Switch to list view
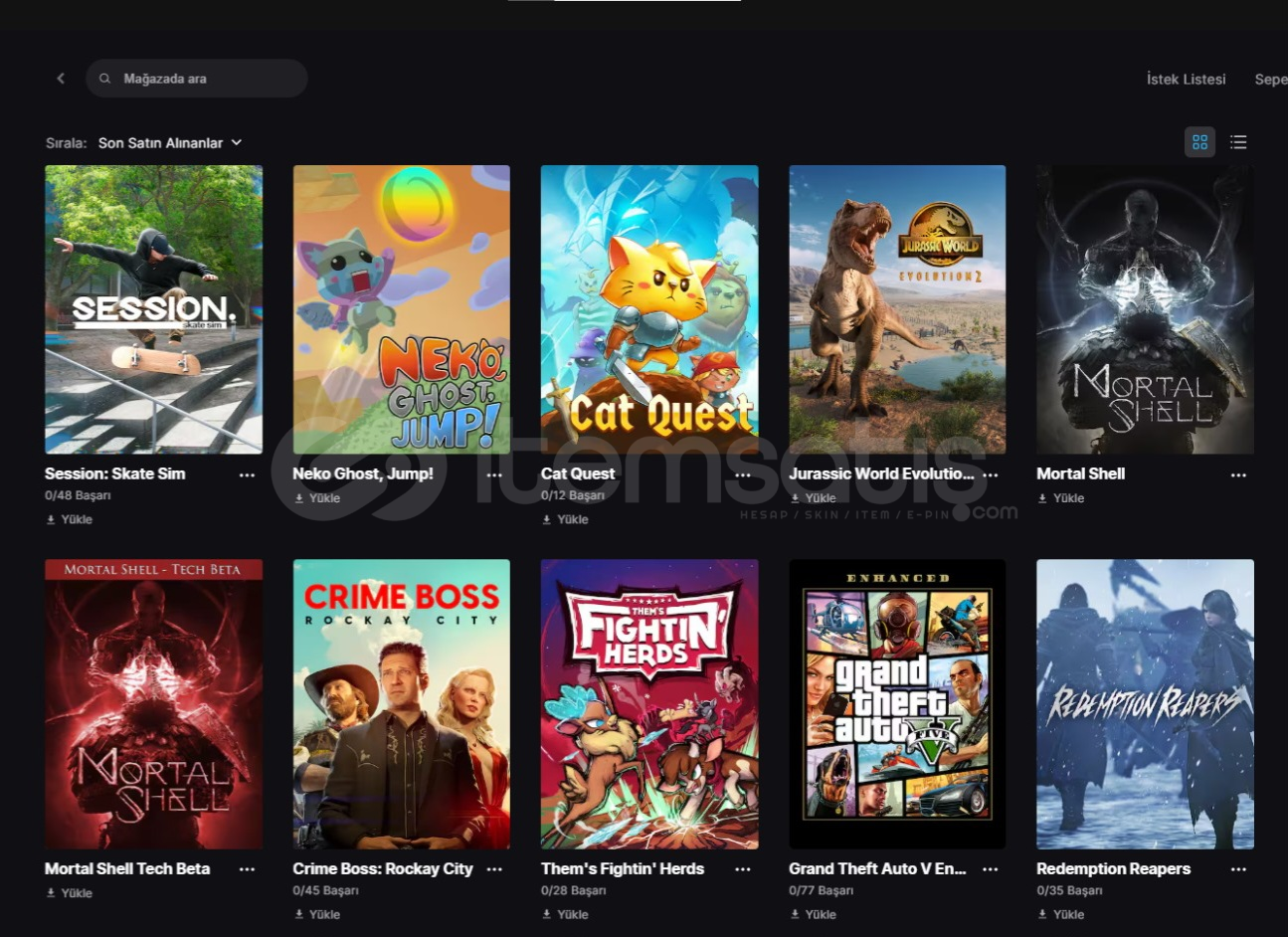The width and height of the screenshot is (1288, 937). [x=1238, y=142]
